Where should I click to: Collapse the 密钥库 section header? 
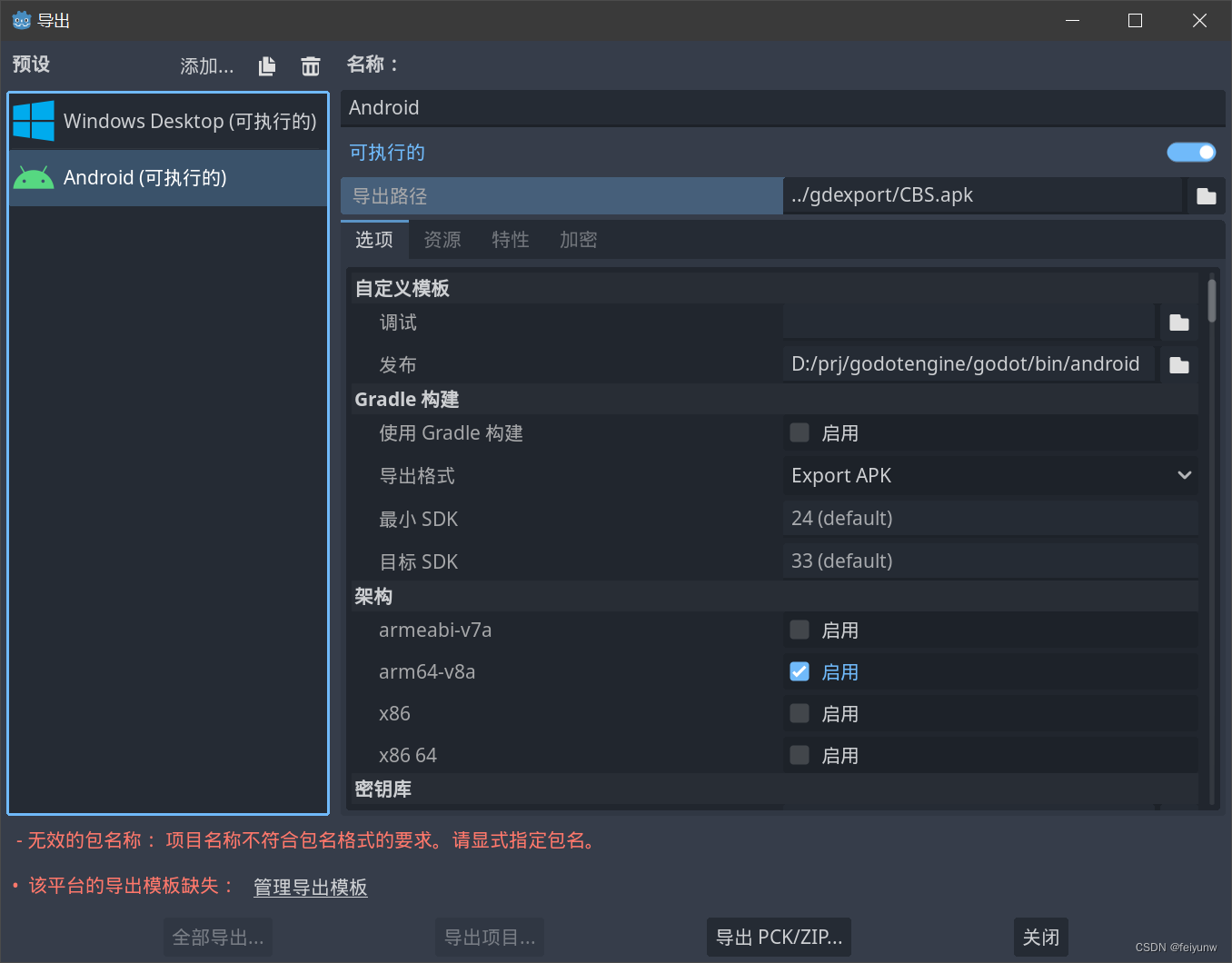coord(774,789)
